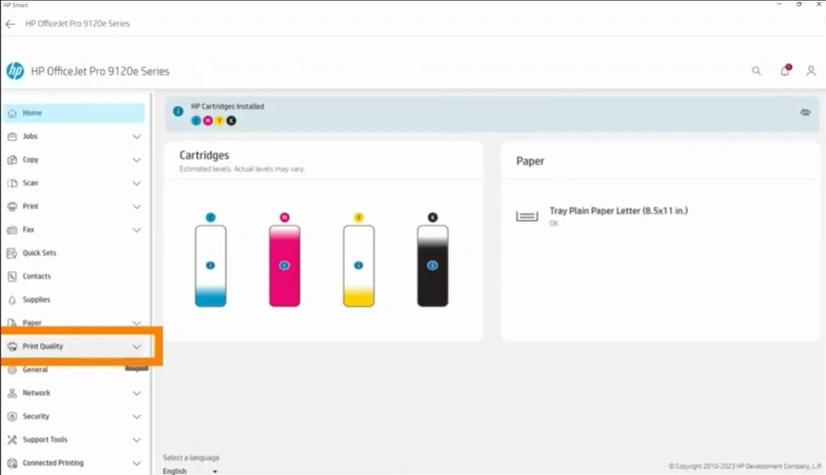Open the user account icon

811,71
